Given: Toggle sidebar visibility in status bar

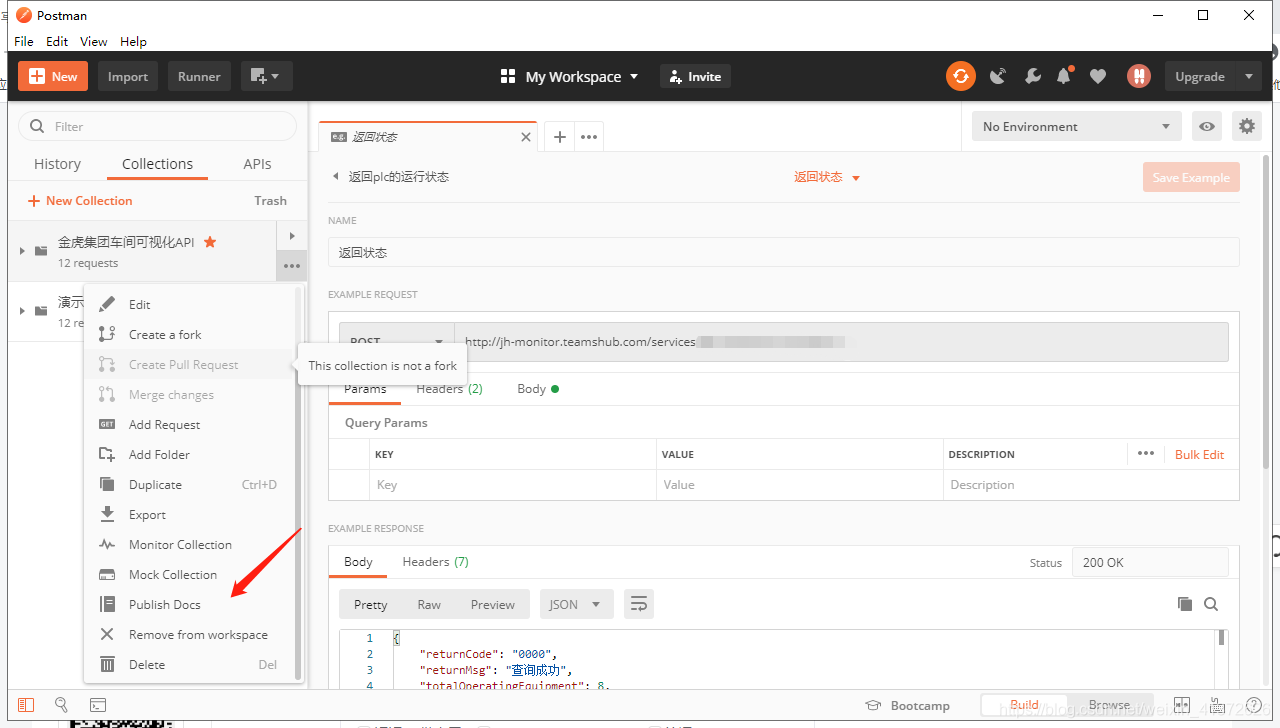Looking at the screenshot, I should coord(26,705).
